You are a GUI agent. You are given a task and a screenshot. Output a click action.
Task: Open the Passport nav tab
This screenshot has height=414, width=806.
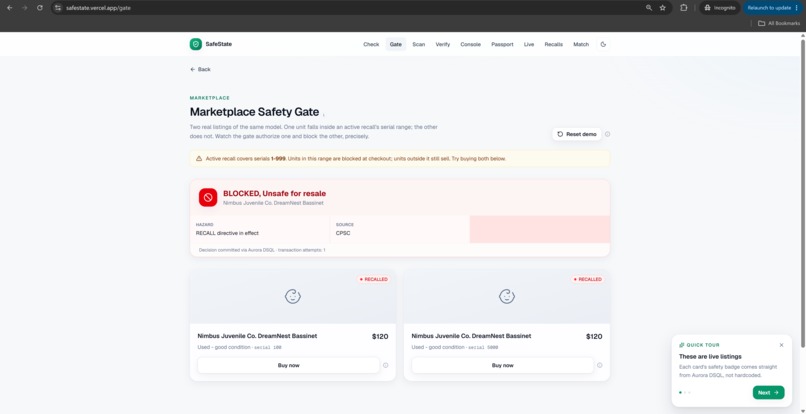coord(502,44)
